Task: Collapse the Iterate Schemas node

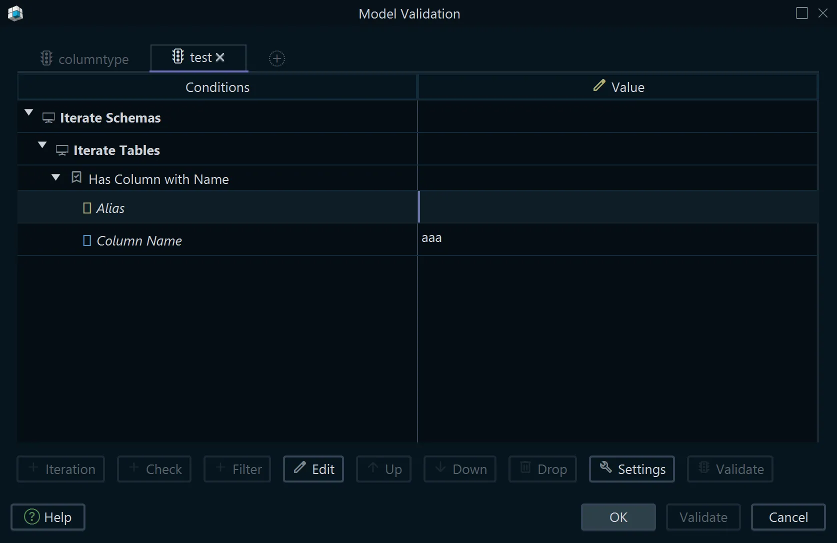Action: click(x=29, y=113)
